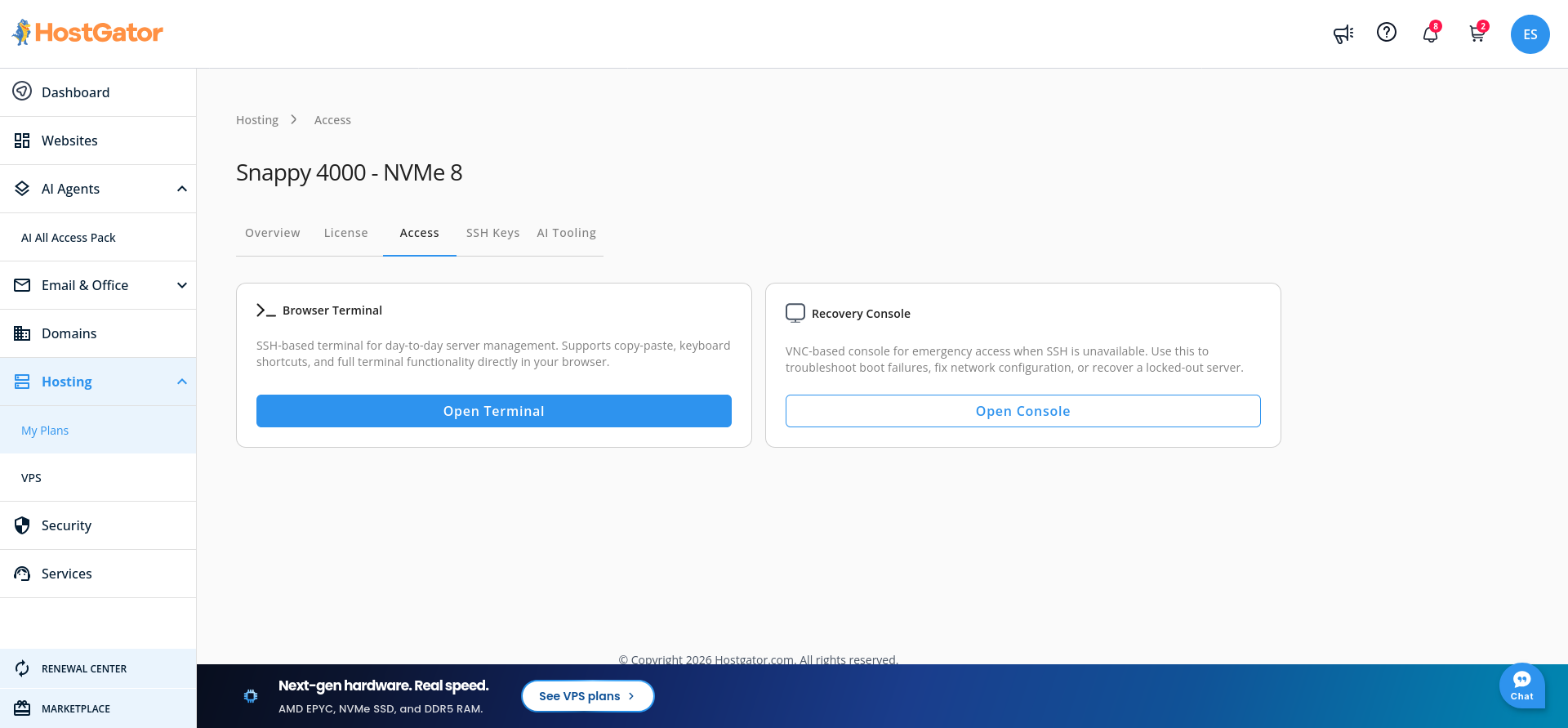Click the chip icon in the VPS banner

click(251, 696)
